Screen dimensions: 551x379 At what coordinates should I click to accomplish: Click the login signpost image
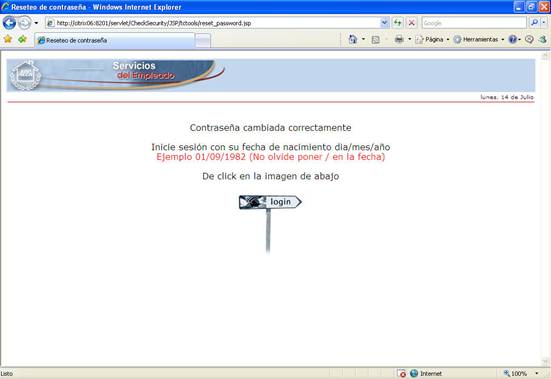coord(270,223)
